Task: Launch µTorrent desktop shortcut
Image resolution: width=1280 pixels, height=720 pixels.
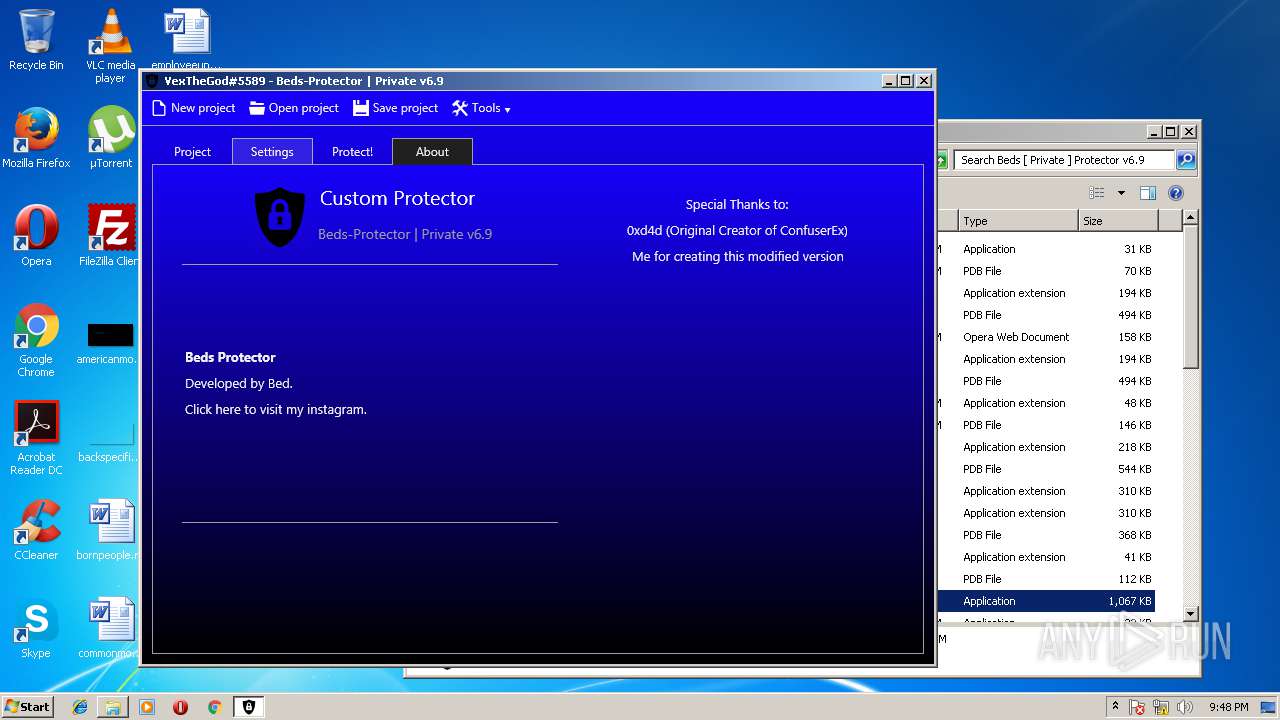Action: point(110,138)
